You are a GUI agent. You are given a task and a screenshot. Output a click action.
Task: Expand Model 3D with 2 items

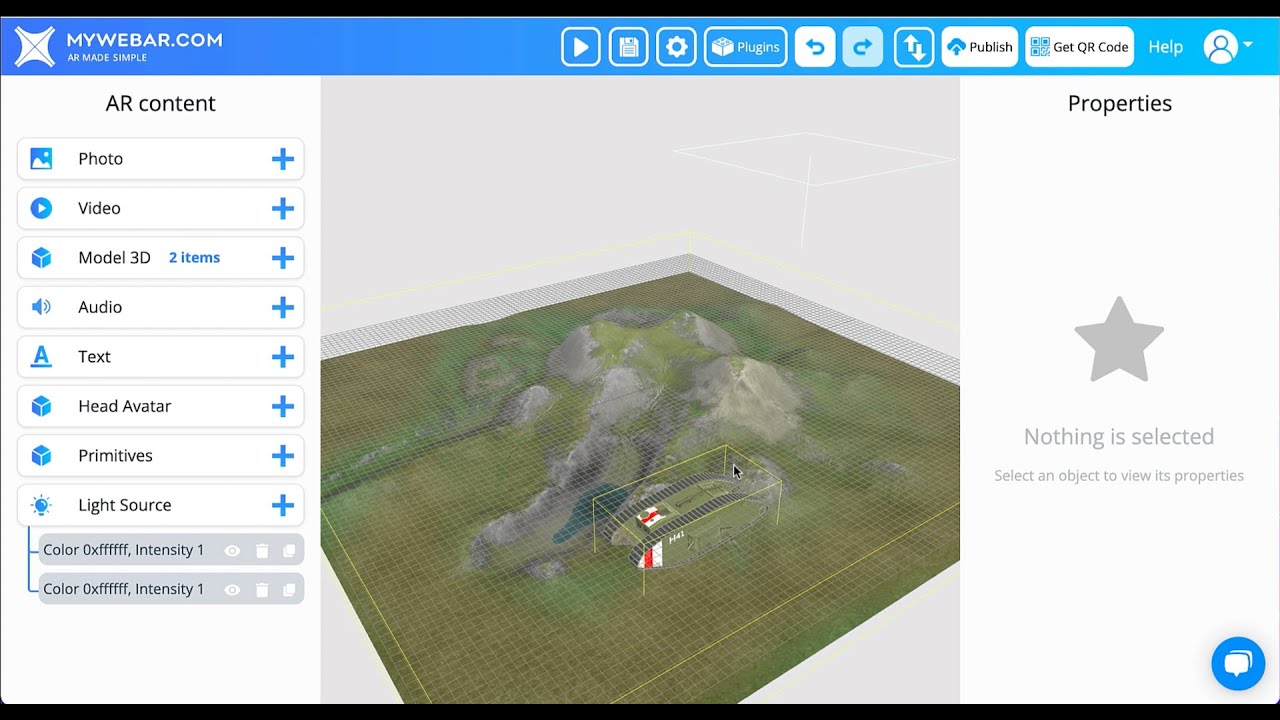(x=160, y=258)
